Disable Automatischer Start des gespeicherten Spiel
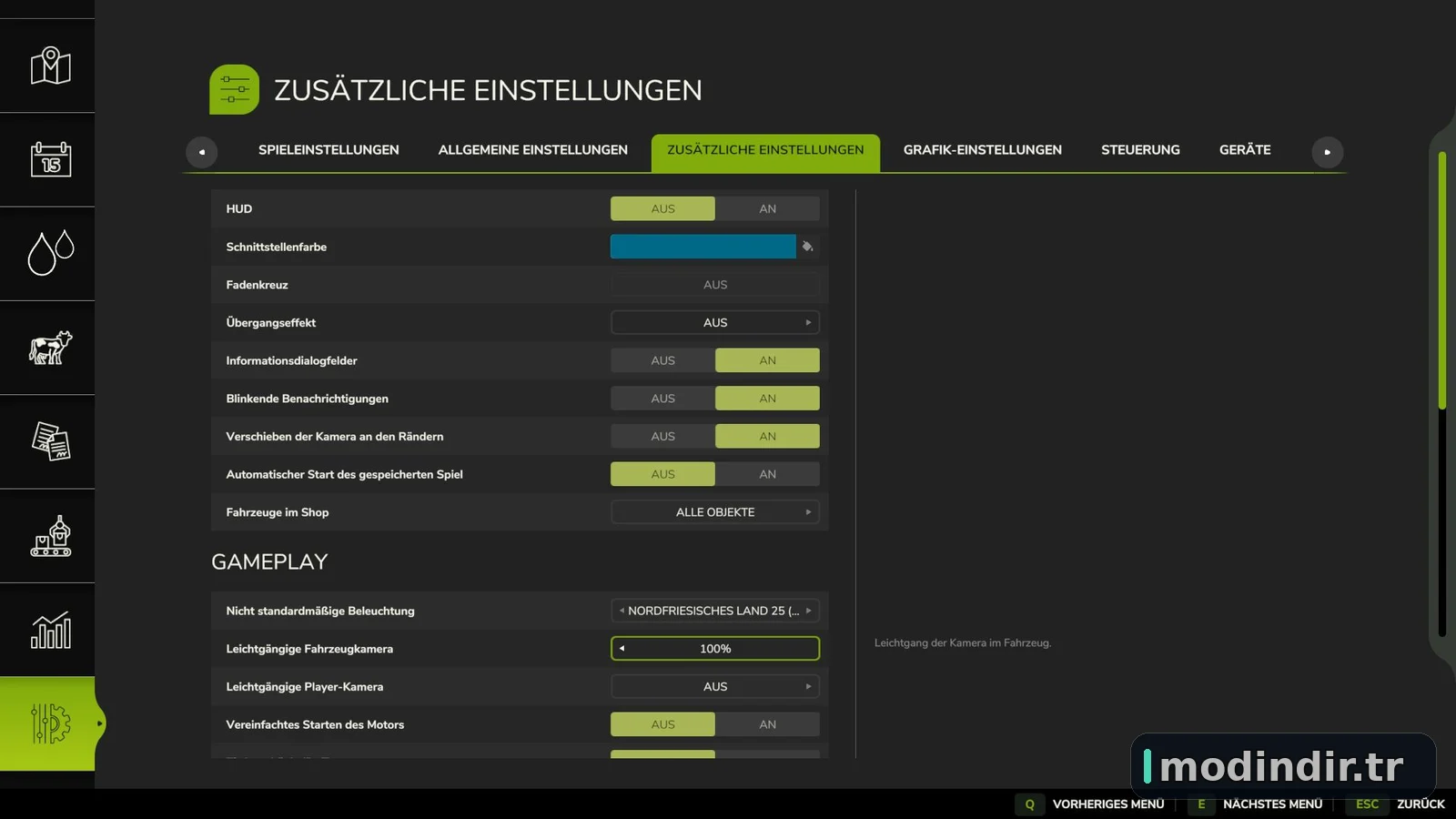Screen dimensions: 1456x819 click(662, 474)
